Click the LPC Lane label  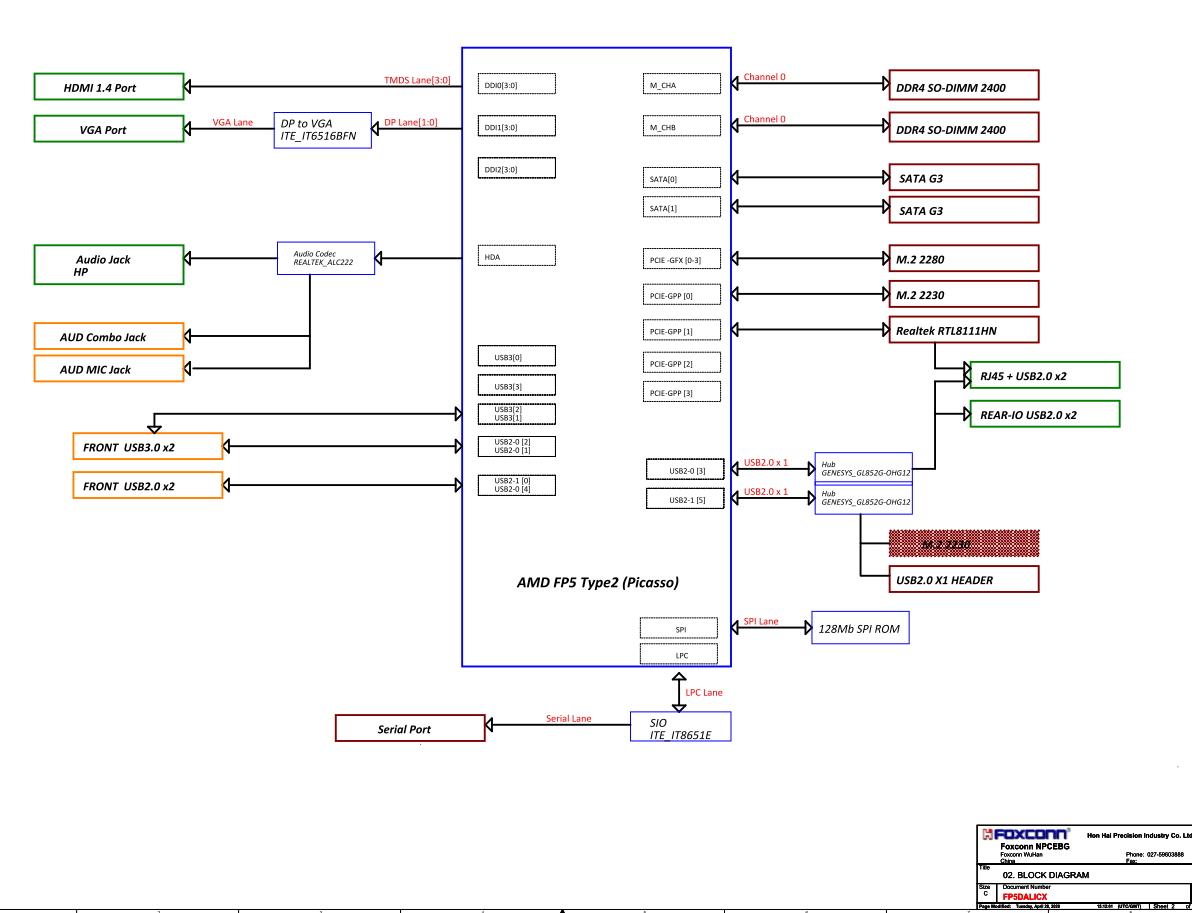[x=704, y=692]
